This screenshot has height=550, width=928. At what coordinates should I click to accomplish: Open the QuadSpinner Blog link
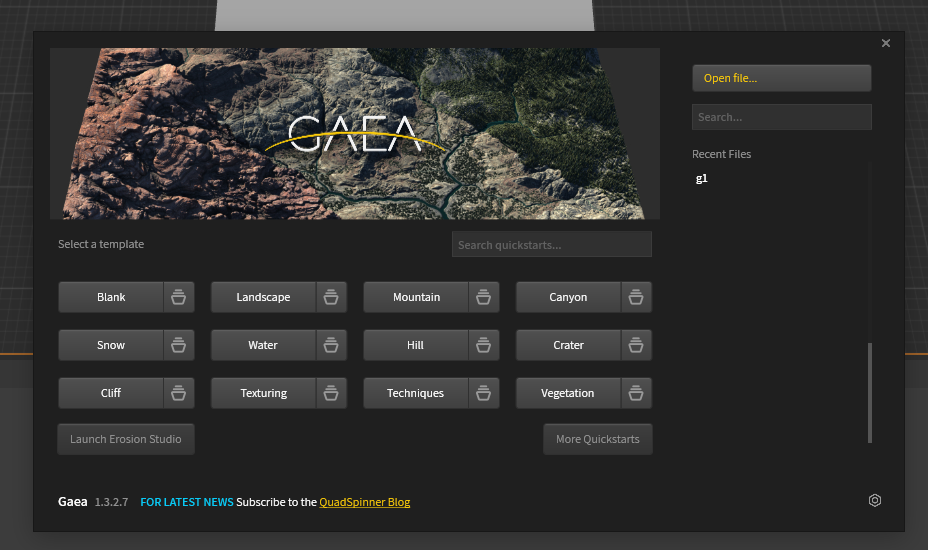tap(364, 502)
